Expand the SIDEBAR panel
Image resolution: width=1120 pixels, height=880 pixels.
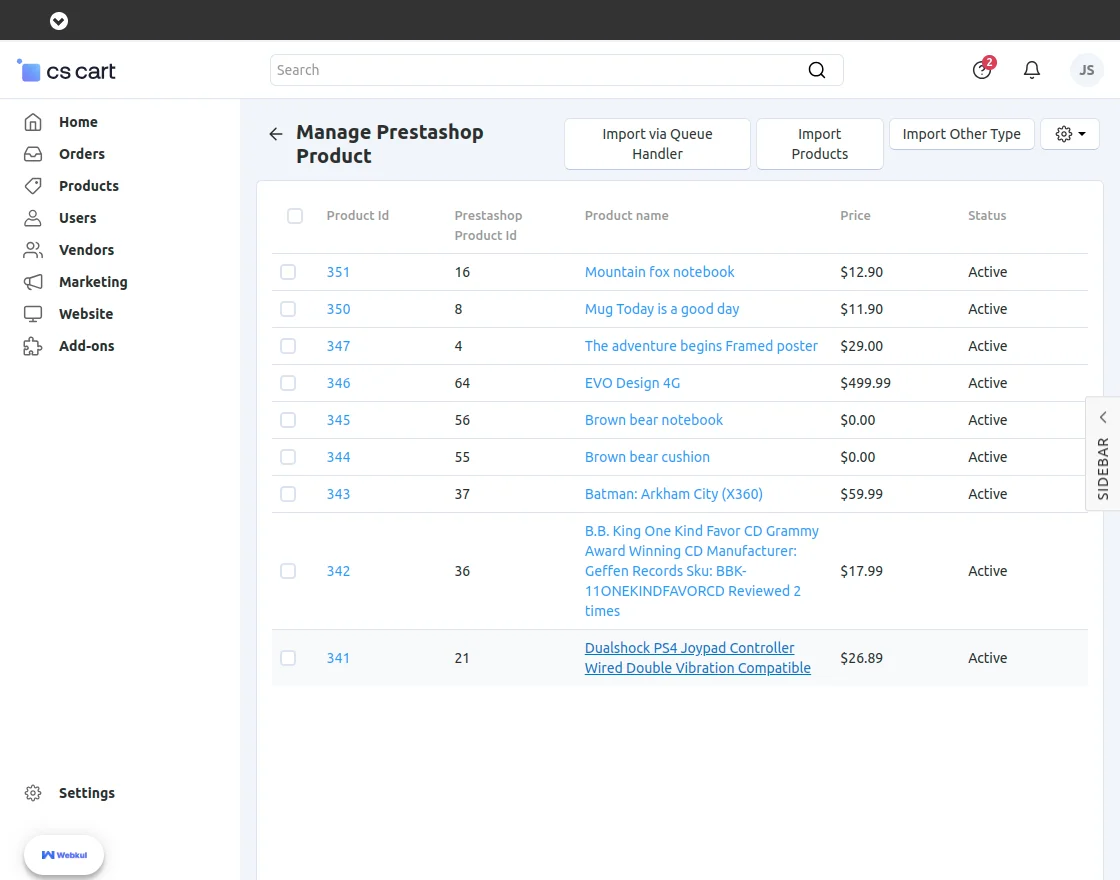[1102, 454]
